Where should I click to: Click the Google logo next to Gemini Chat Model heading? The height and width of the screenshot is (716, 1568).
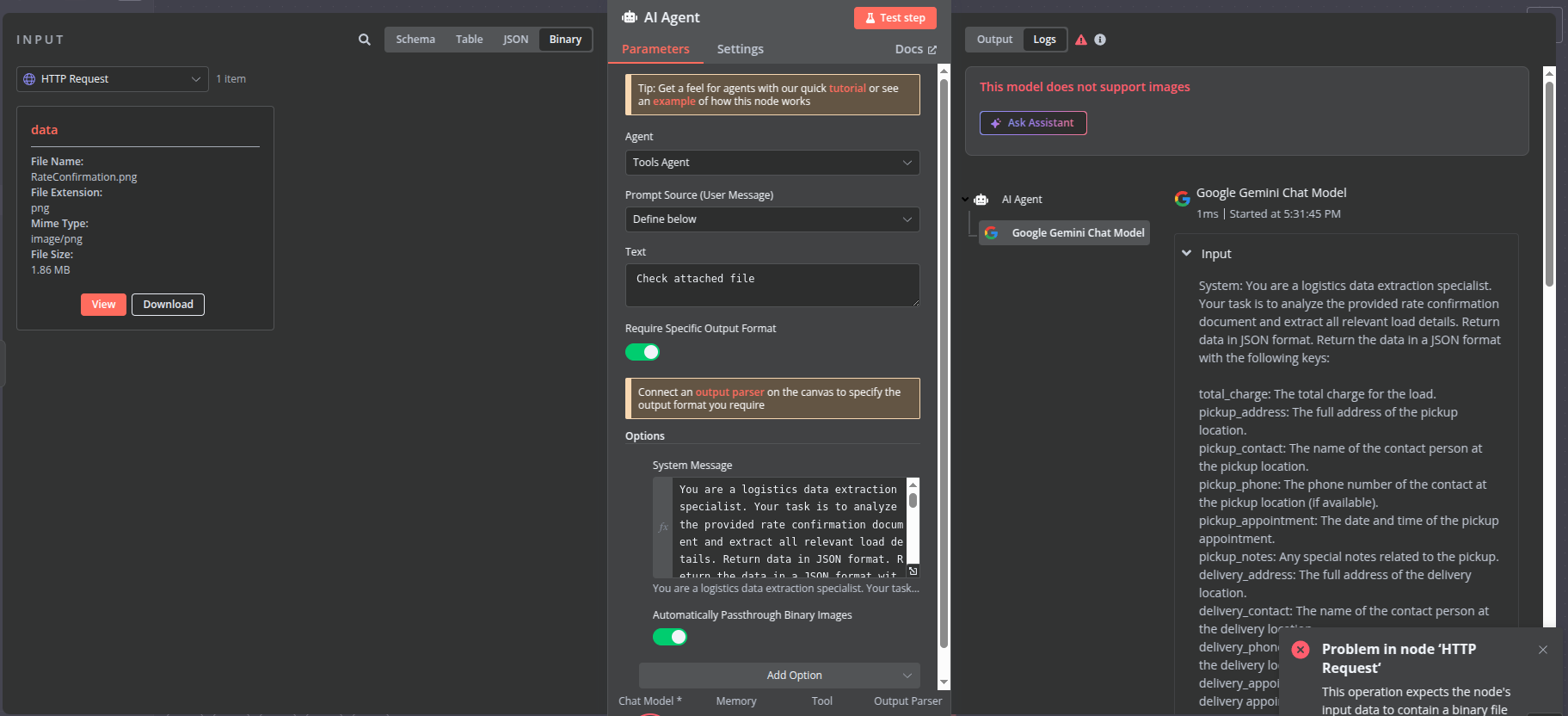[1183, 199]
